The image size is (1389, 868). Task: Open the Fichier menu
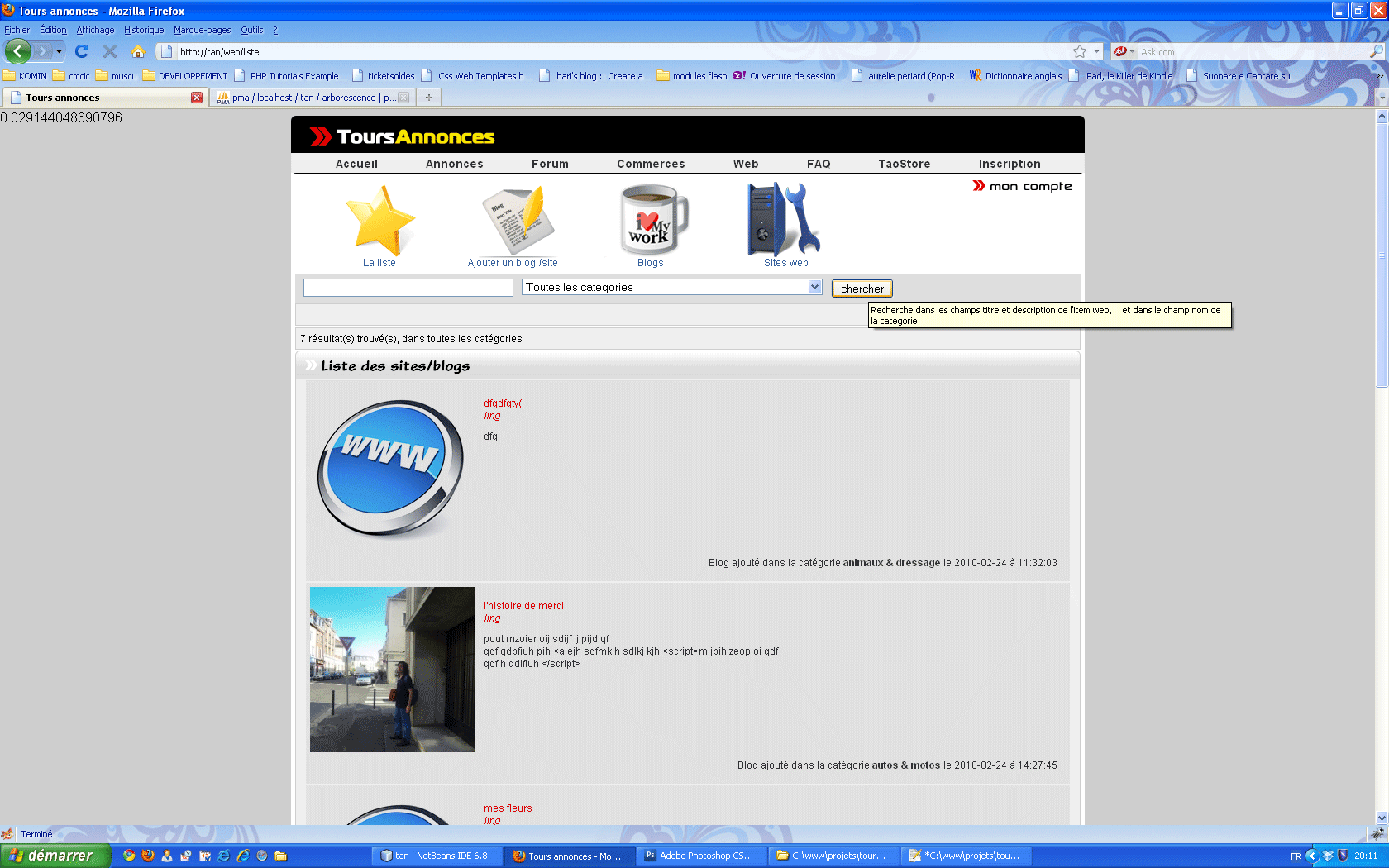click(17, 30)
